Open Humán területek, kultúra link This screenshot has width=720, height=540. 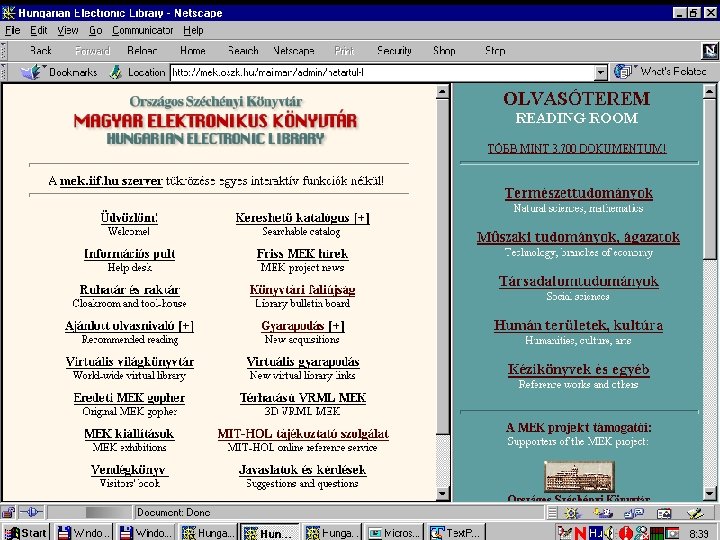[578, 326]
